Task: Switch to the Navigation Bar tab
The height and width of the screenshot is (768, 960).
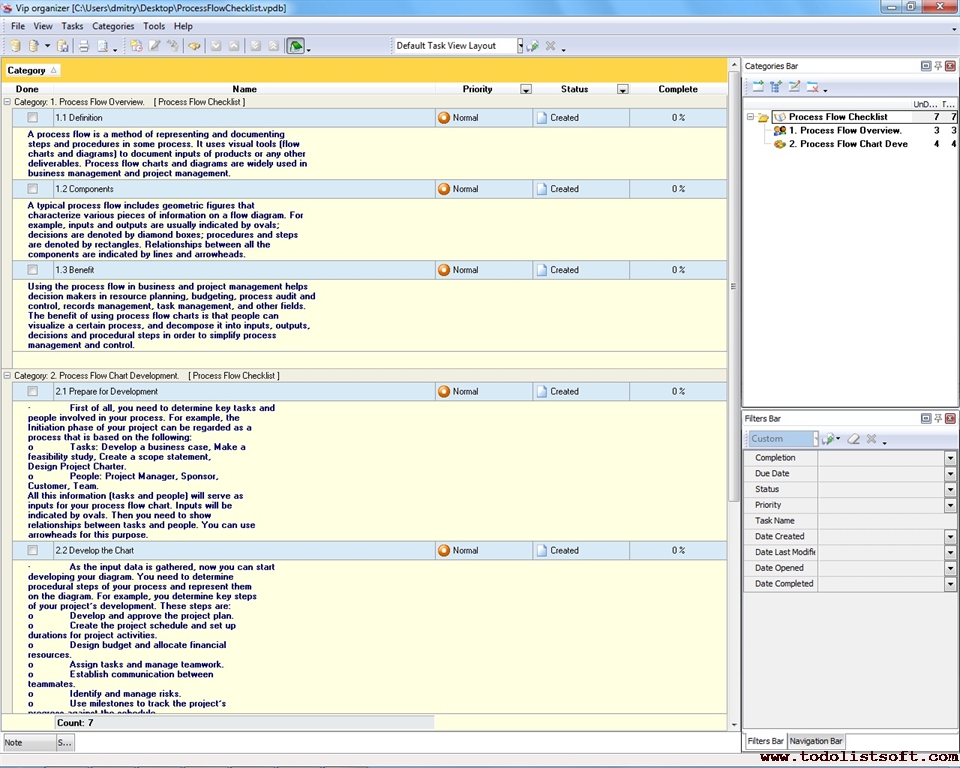Action: pyautogui.click(x=816, y=741)
